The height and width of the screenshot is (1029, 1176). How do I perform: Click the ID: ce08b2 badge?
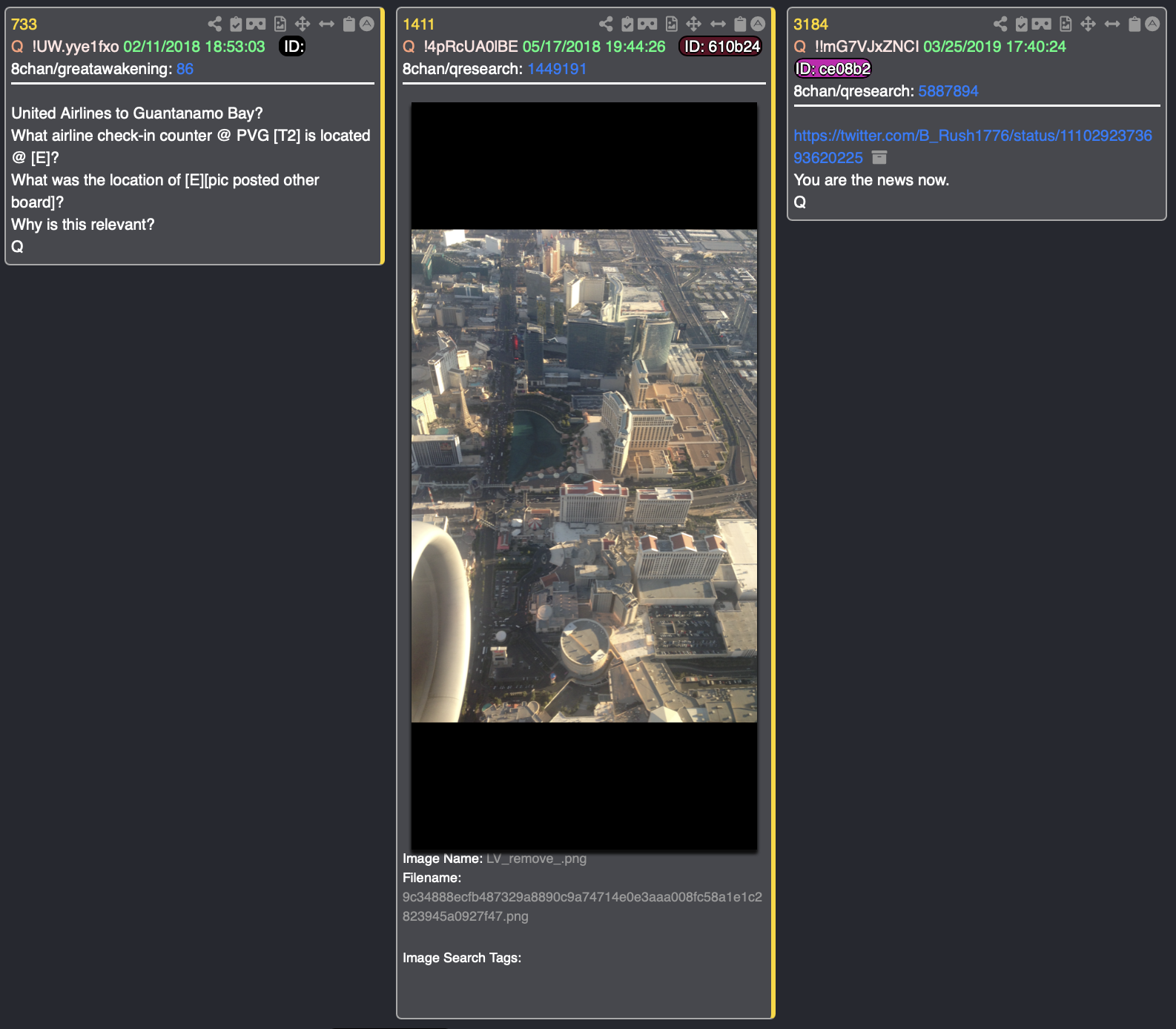click(833, 69)
